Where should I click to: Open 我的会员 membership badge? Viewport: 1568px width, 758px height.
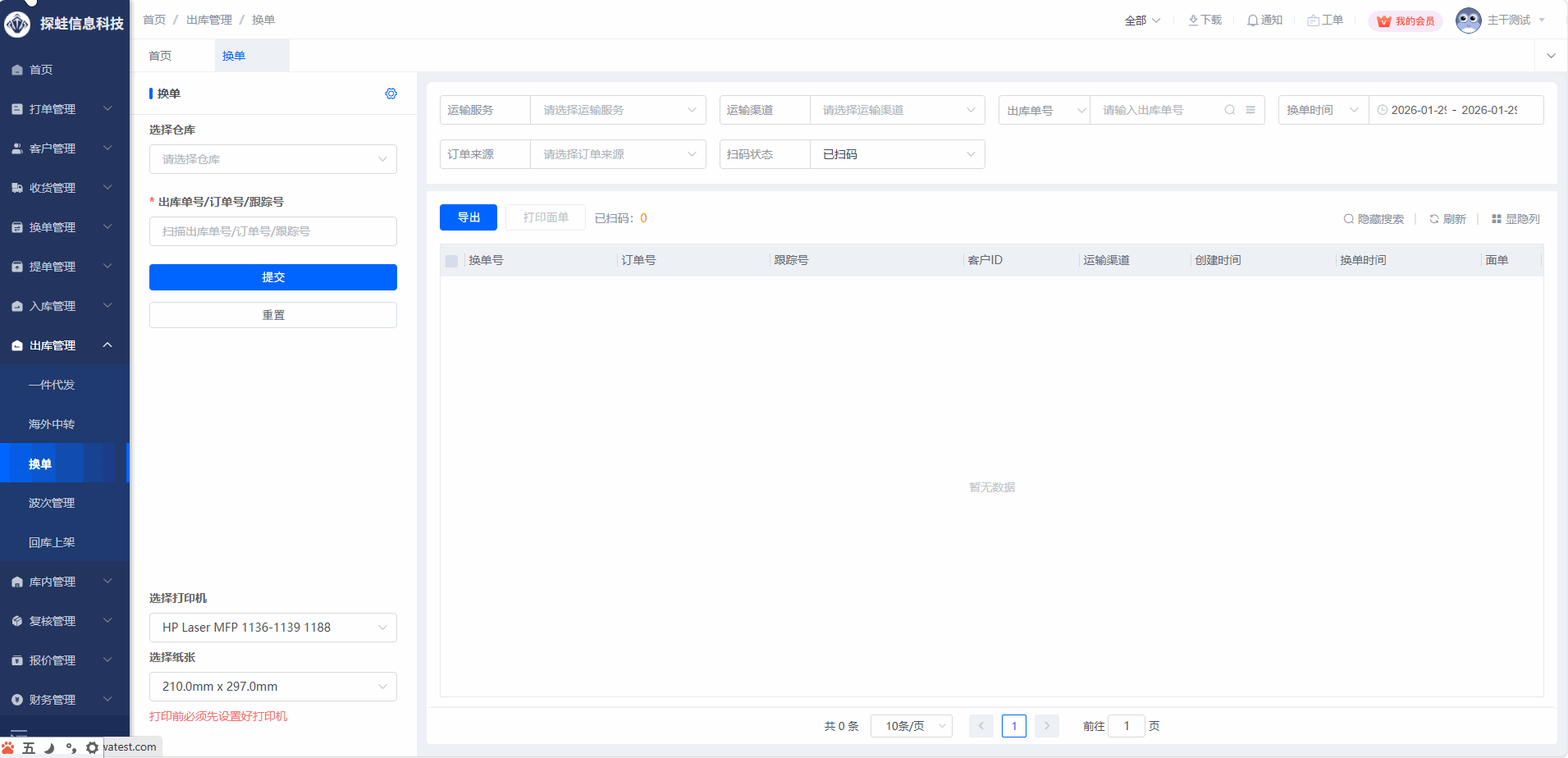click(1406, 21)
